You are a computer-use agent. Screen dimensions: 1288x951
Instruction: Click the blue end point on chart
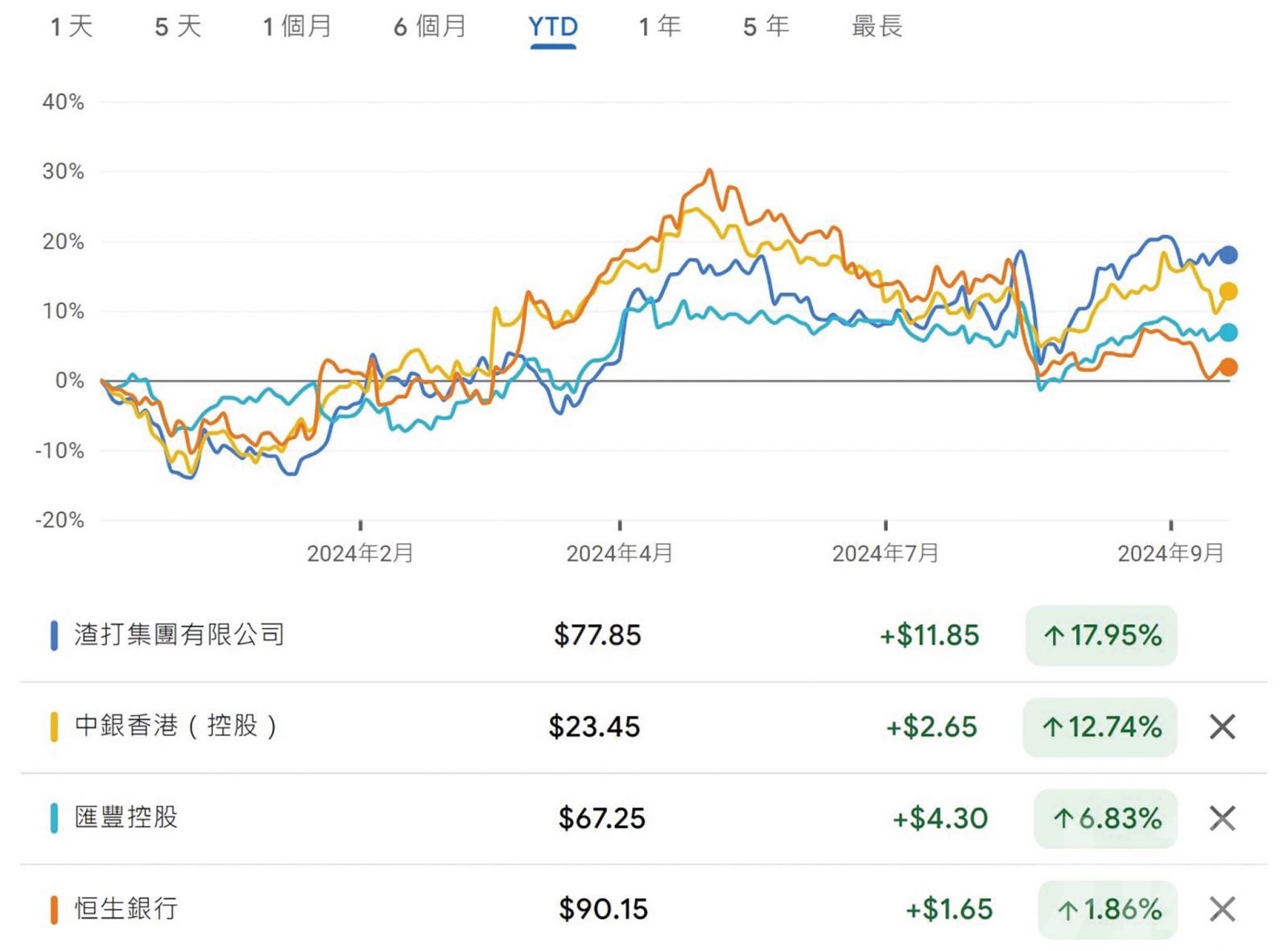coord(1228,255)
